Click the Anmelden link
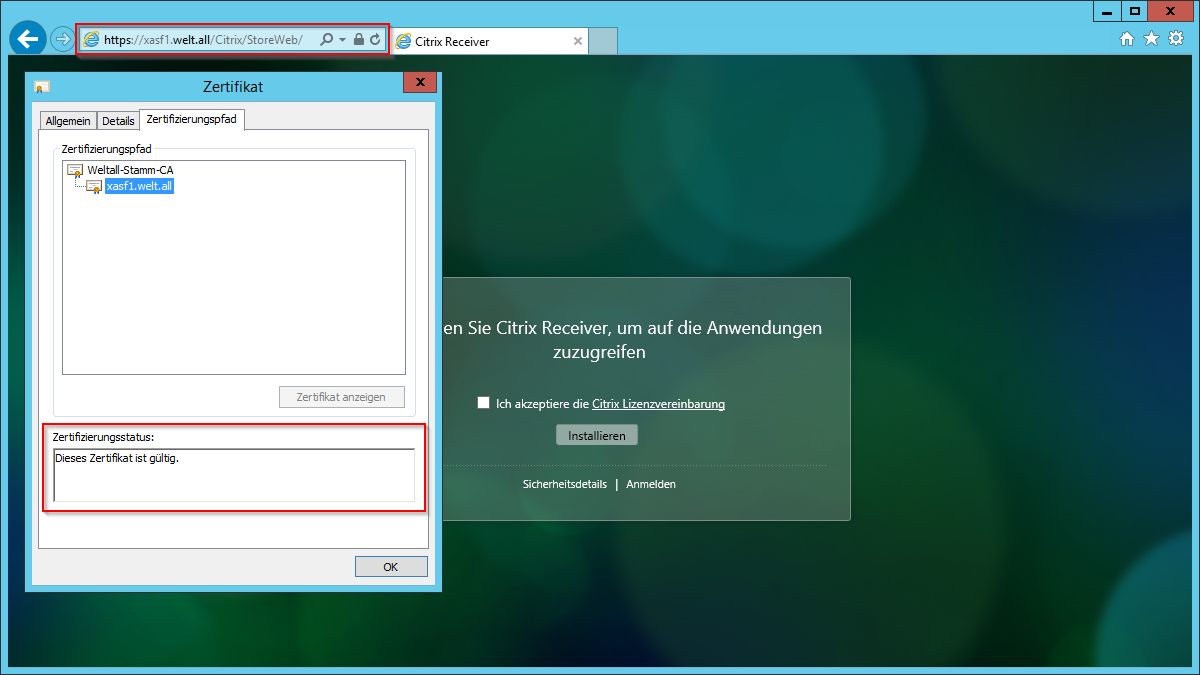The width and height of the screenshot is (1200, 675). point(651,484)
